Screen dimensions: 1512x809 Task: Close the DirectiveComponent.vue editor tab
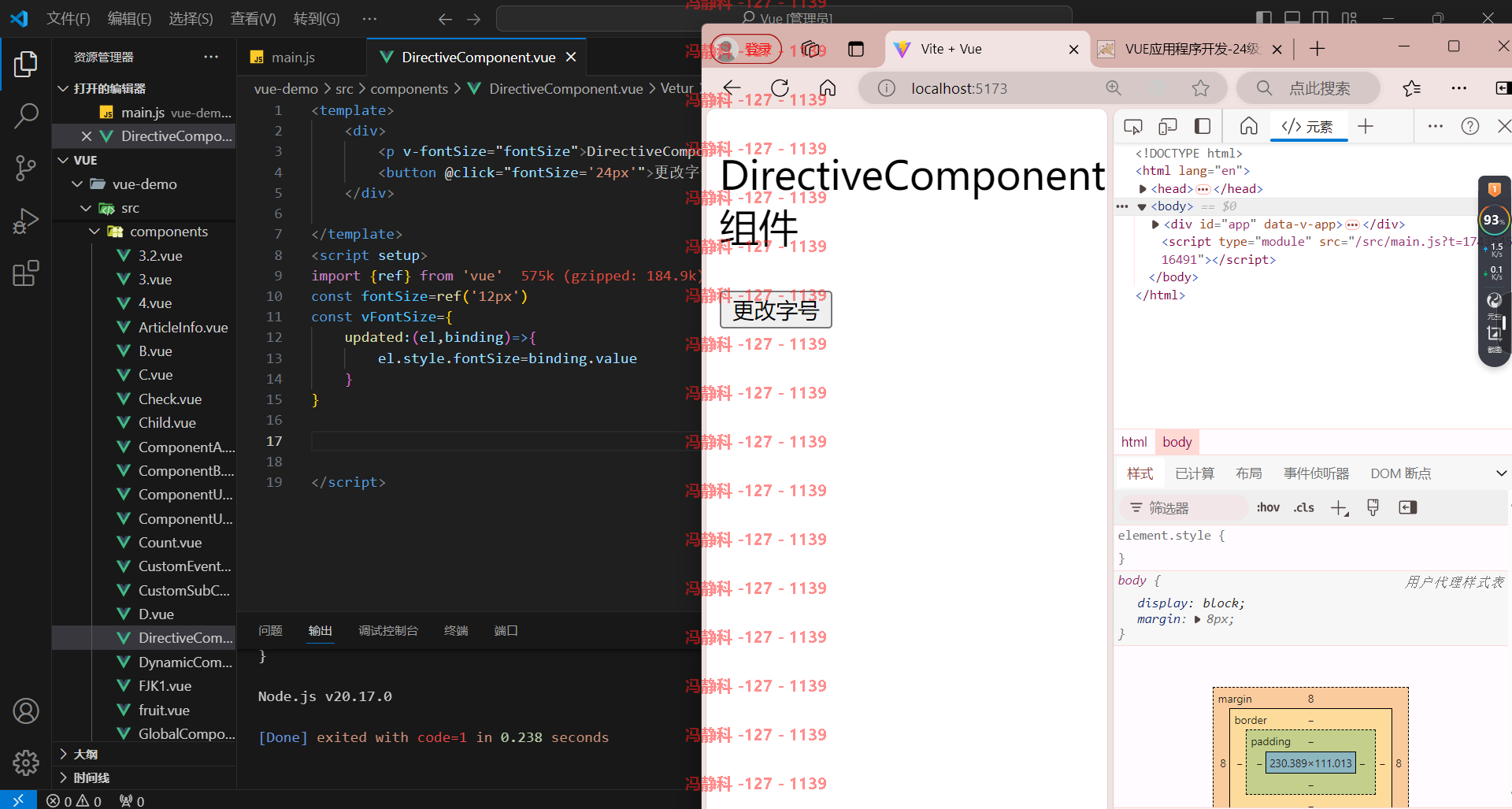[x=571, y=57]
